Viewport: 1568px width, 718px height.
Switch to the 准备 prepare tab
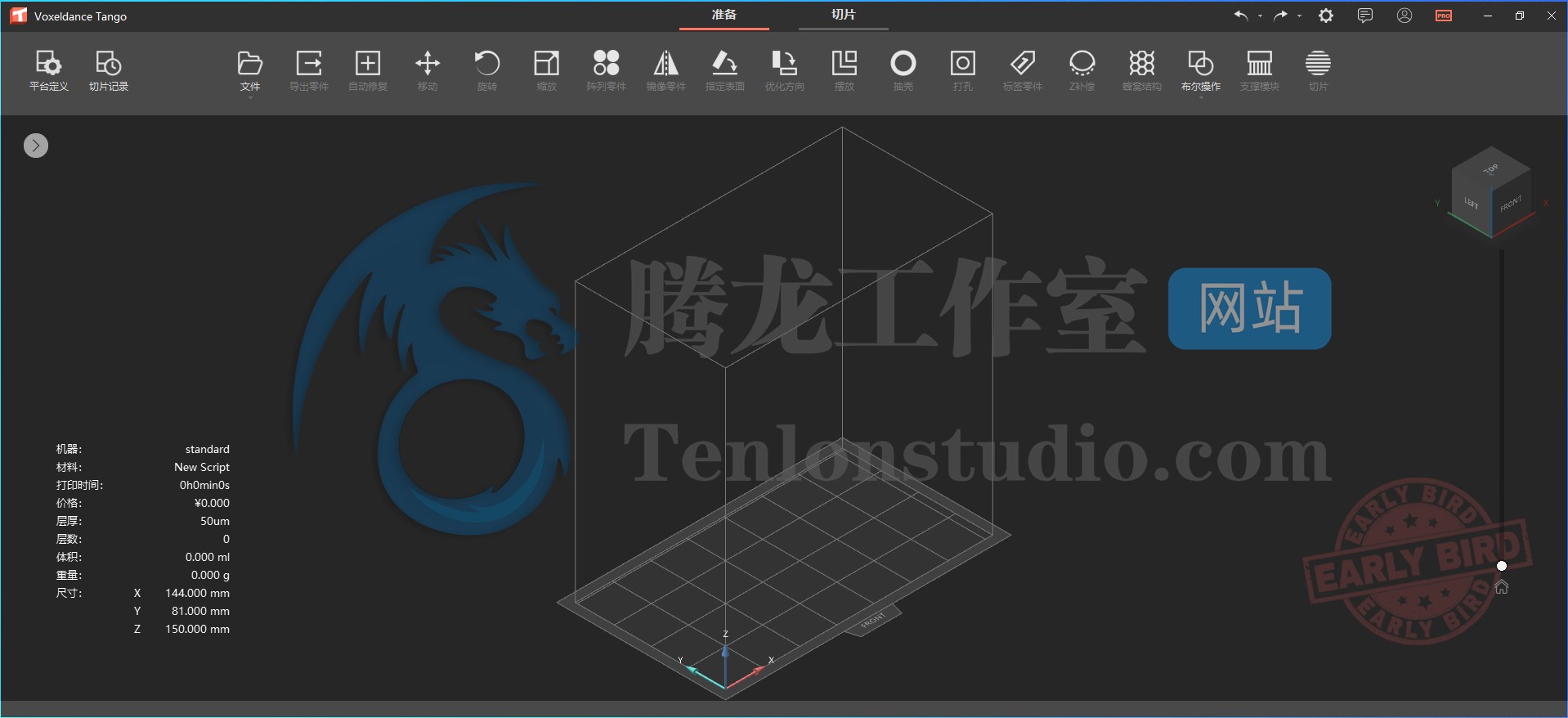(x=724, y=15)
